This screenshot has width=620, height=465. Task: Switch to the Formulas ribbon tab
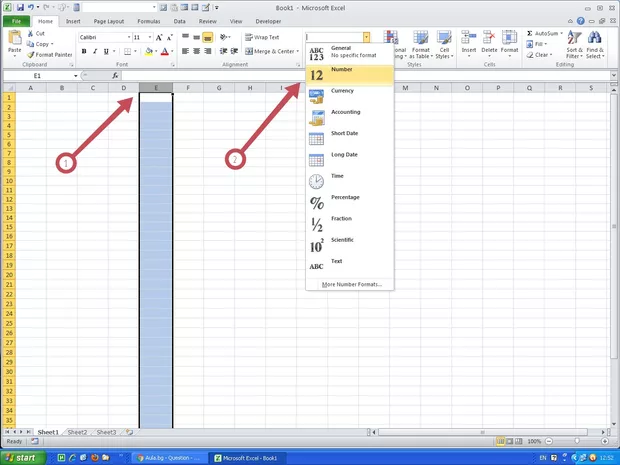tap(149, 21)
